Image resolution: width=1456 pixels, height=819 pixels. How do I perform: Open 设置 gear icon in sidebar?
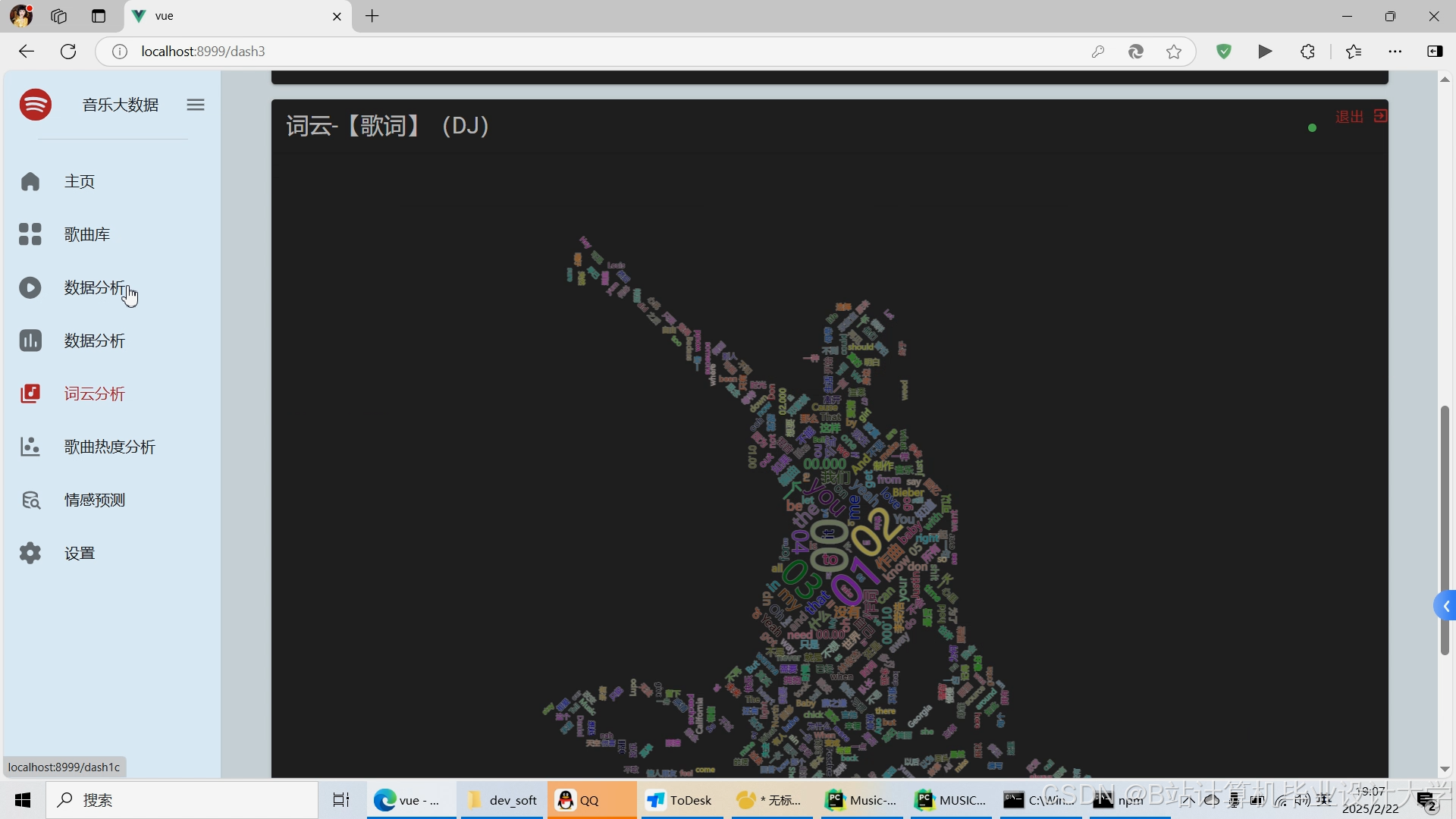pyautogui.click(x=30, y=554)
